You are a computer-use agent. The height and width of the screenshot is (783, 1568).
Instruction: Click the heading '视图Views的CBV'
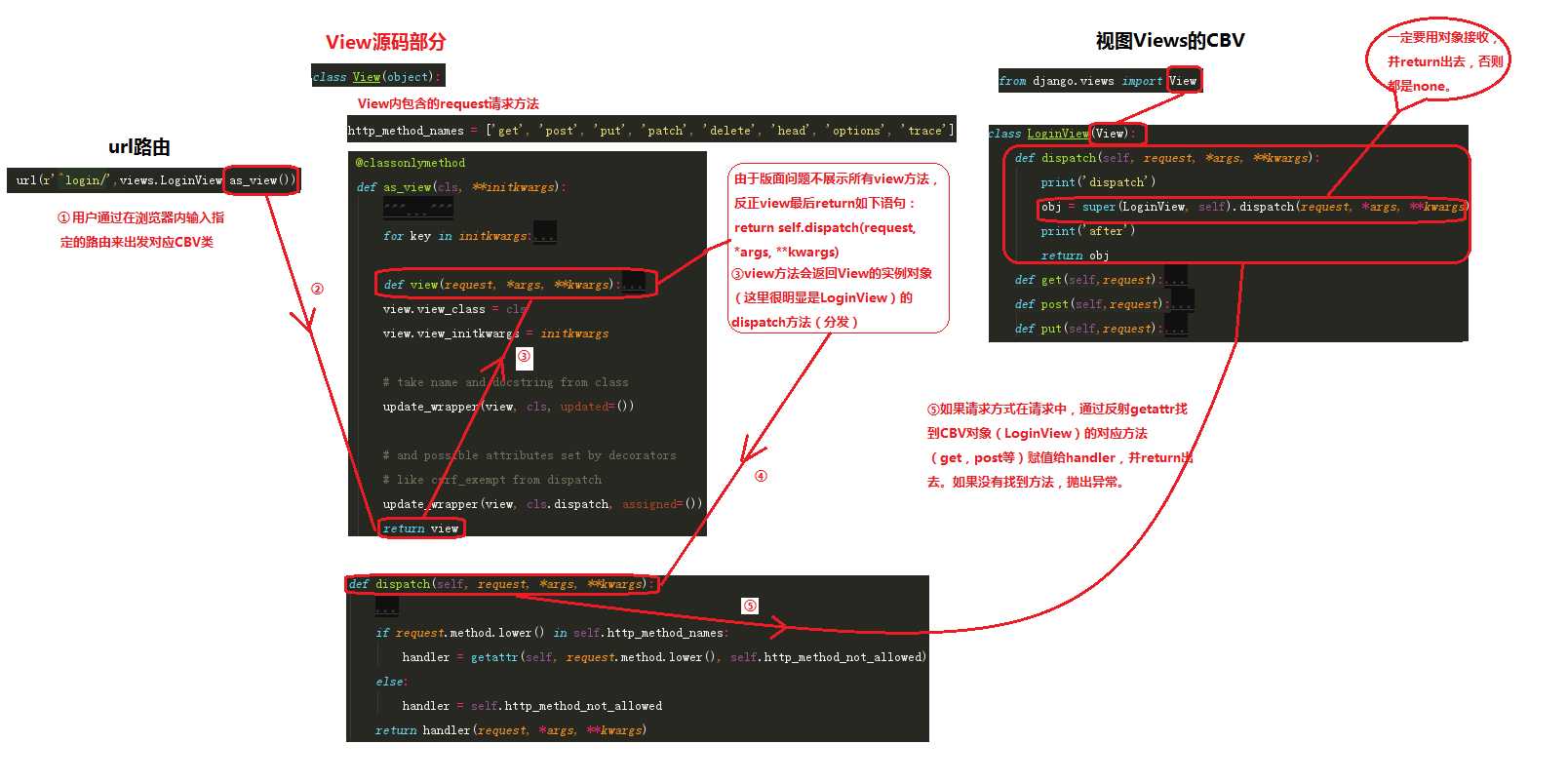pos(1170,41)
